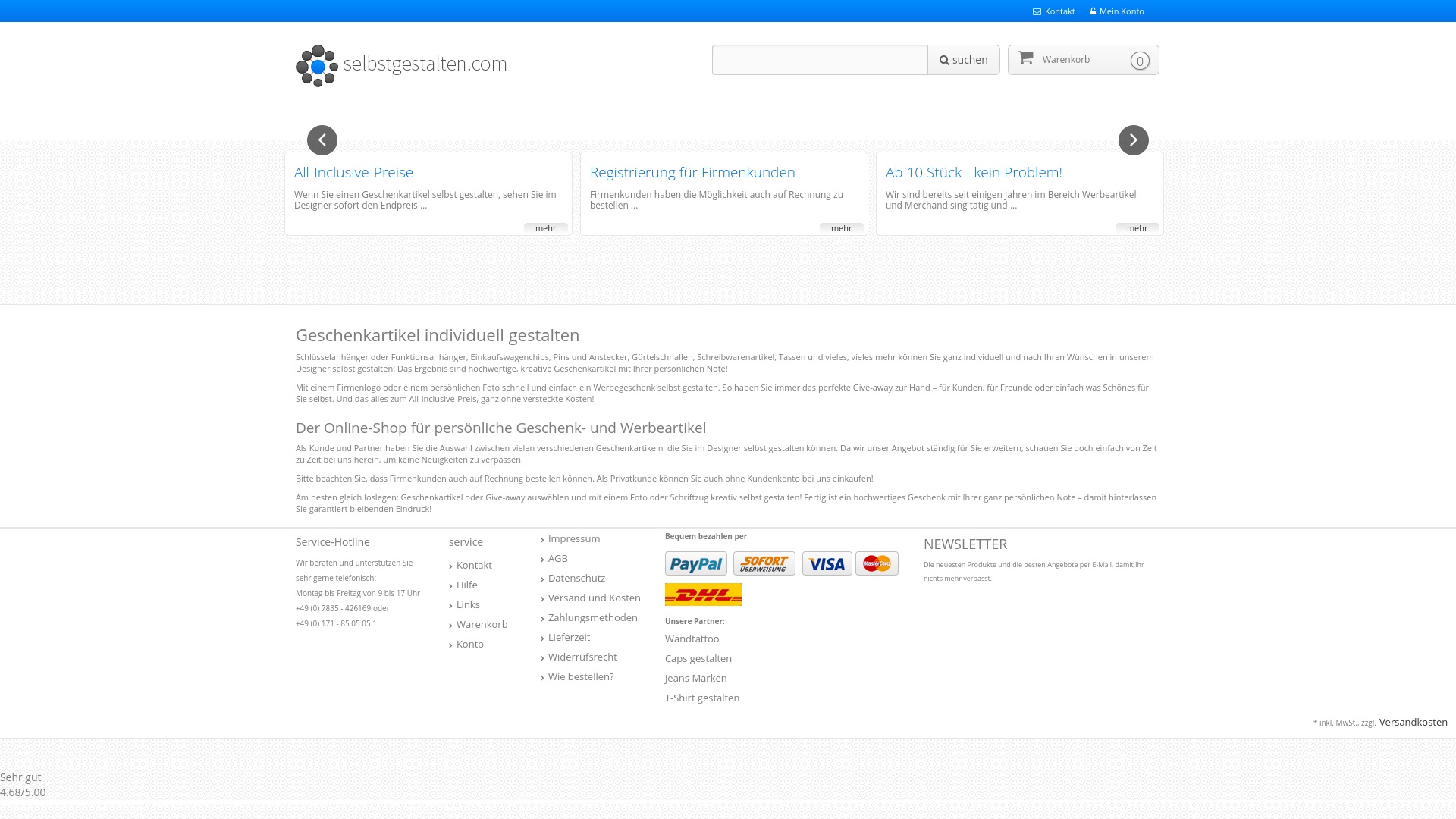The height and width of the screenshot is (819, 1456).
Task: Click the Sofort Überweisung logo
Action: [764, 563]
